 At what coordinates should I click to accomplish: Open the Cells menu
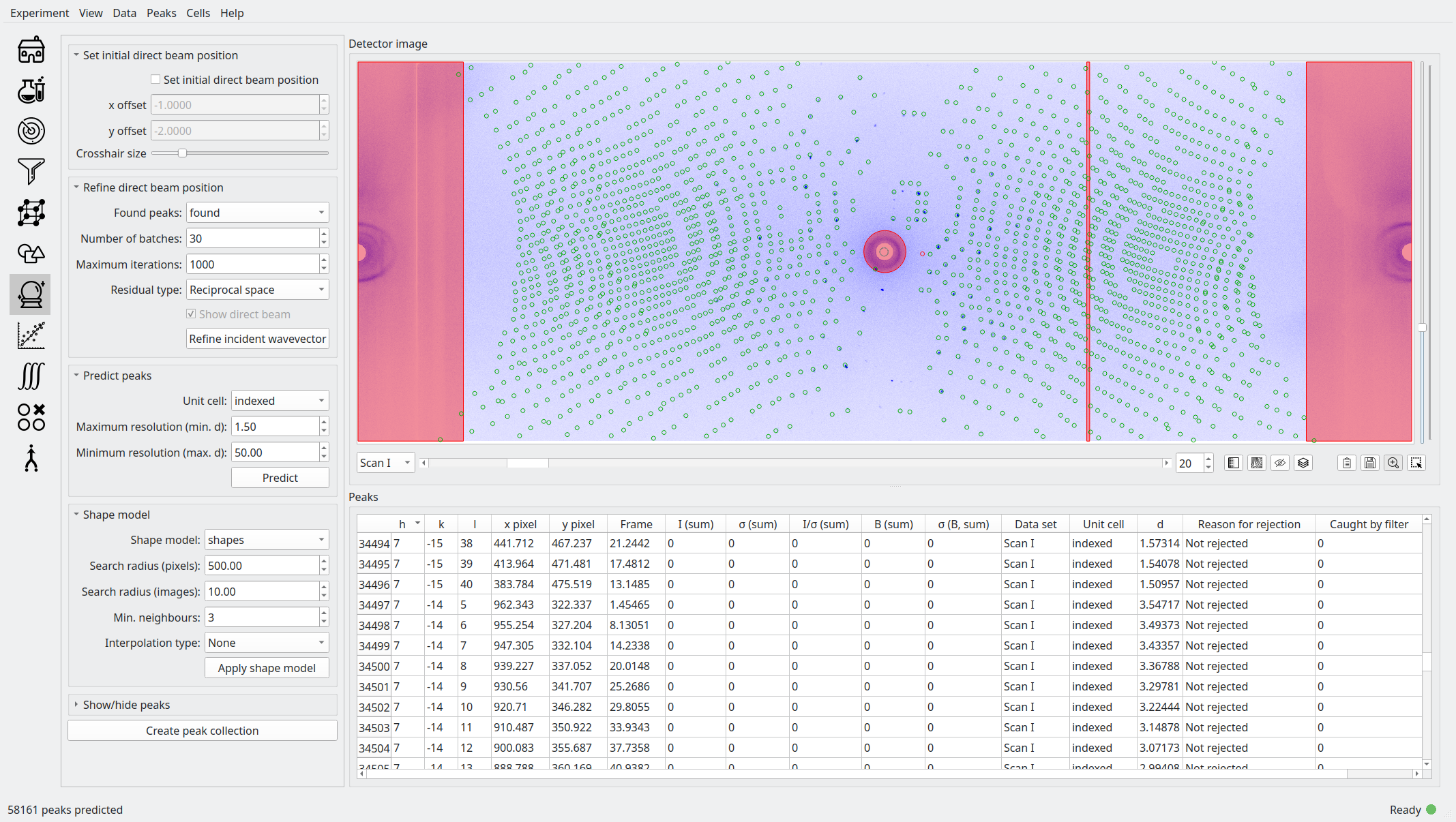click(198, 13)
